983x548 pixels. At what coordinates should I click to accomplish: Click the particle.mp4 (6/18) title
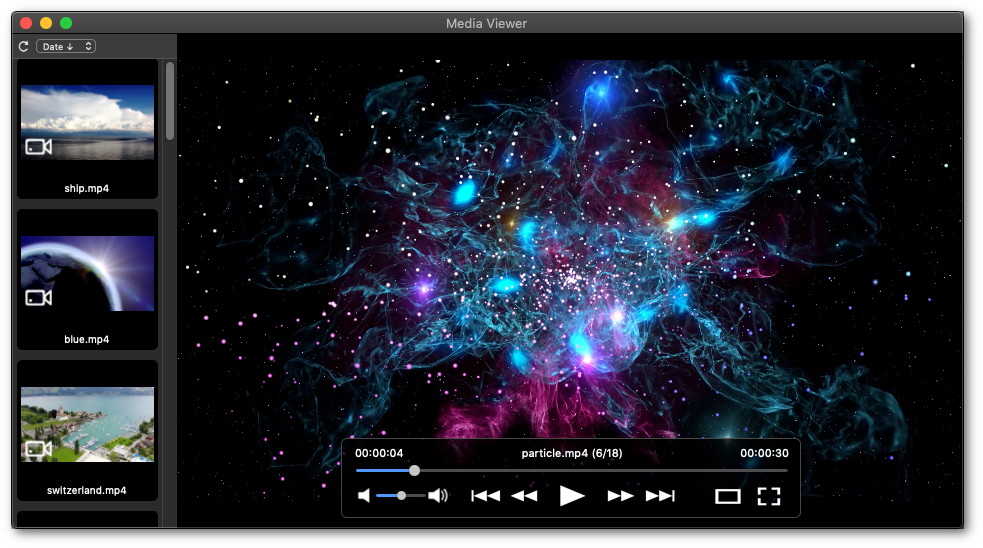(572, 453)
